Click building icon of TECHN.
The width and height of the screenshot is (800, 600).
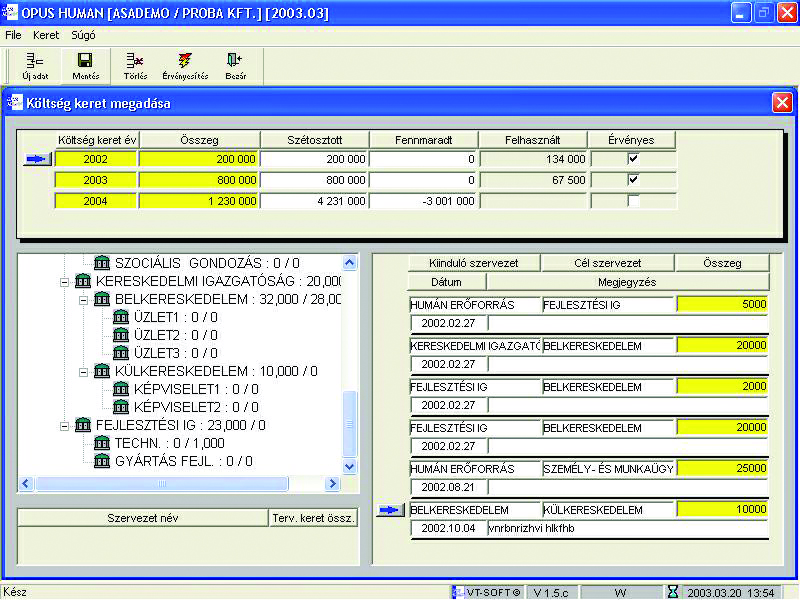pos(102,443)
